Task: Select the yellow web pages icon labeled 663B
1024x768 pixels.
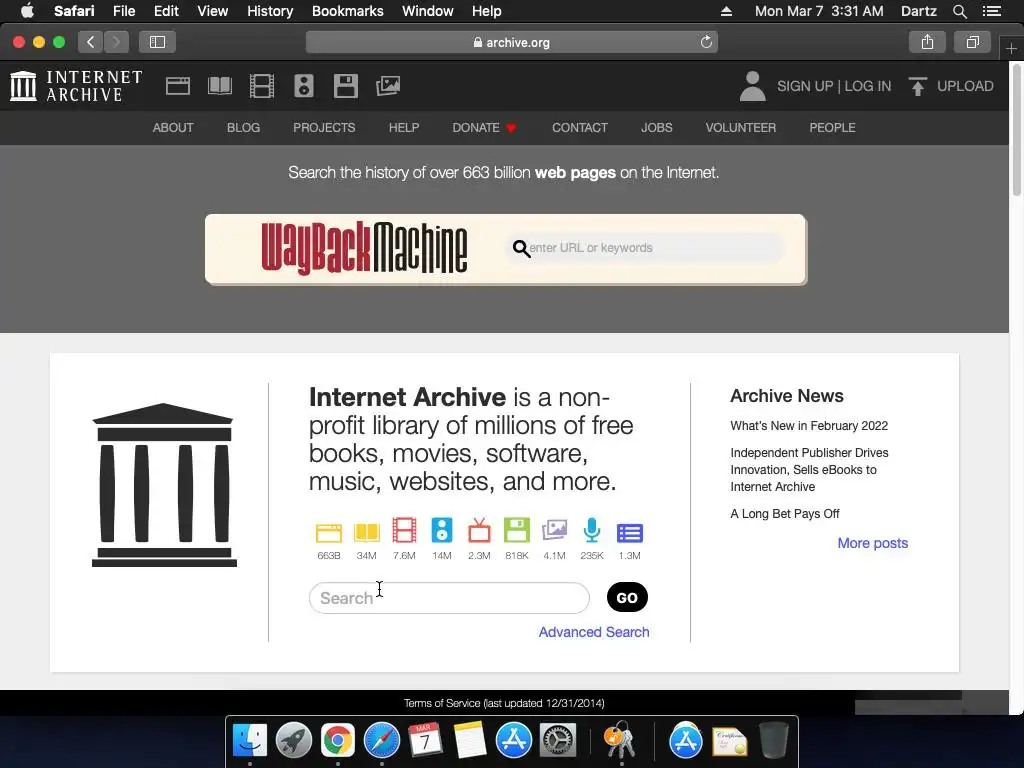Action: click(328, 533)
